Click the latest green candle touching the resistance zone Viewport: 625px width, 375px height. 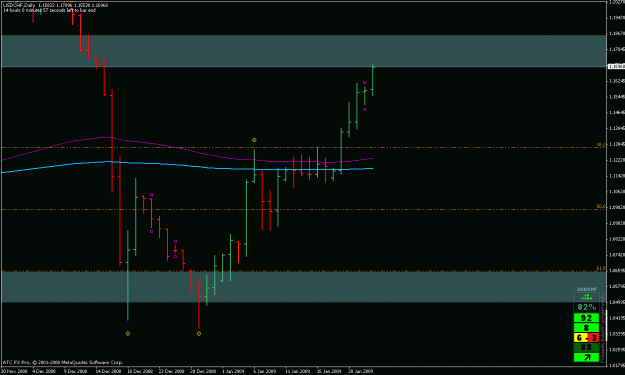(x=373, y=80)
